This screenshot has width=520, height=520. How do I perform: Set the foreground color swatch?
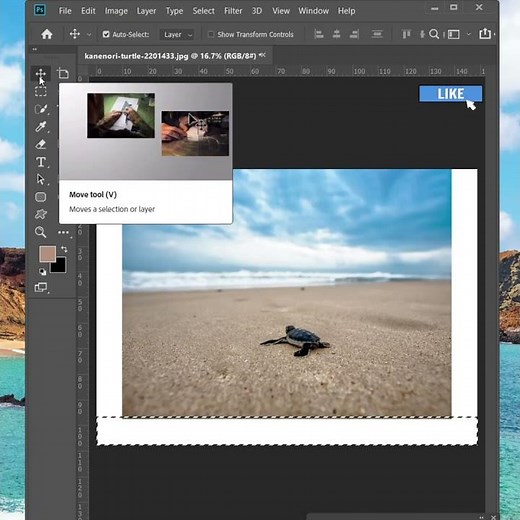(47, 254)
